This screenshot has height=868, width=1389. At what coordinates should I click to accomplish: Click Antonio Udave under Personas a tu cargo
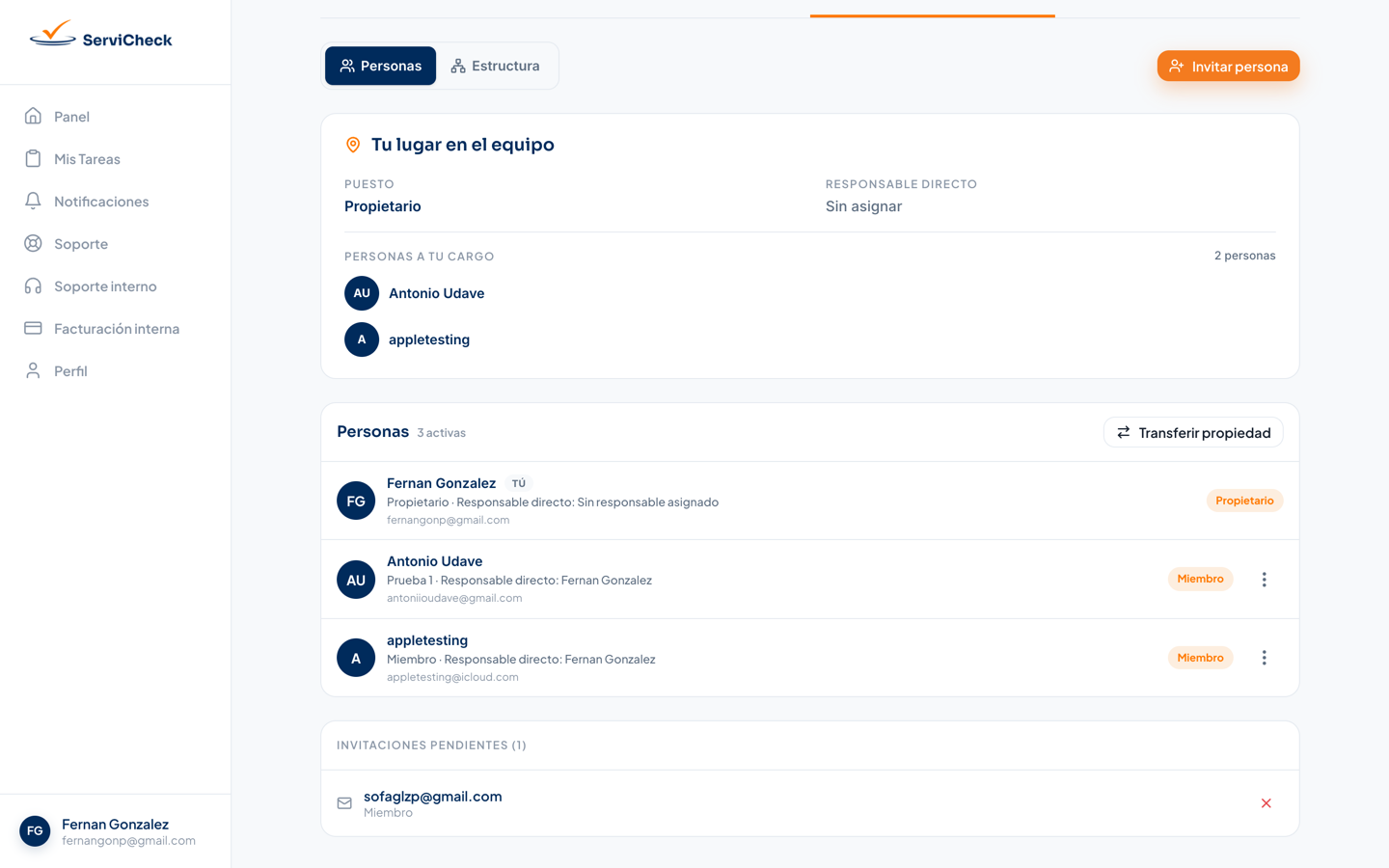(436, 293)
